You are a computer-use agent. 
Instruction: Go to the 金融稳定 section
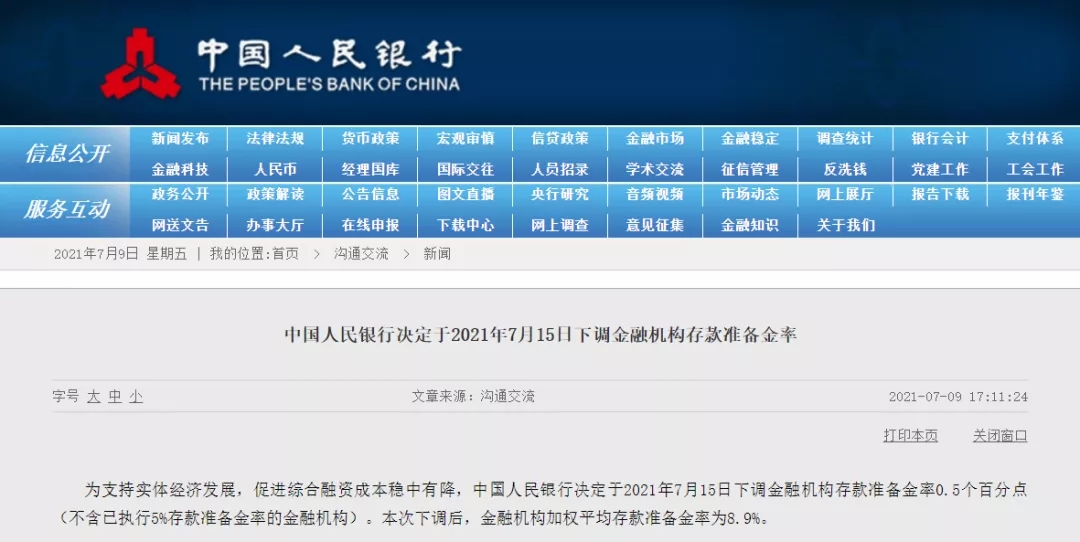click(x=749, y=139)
